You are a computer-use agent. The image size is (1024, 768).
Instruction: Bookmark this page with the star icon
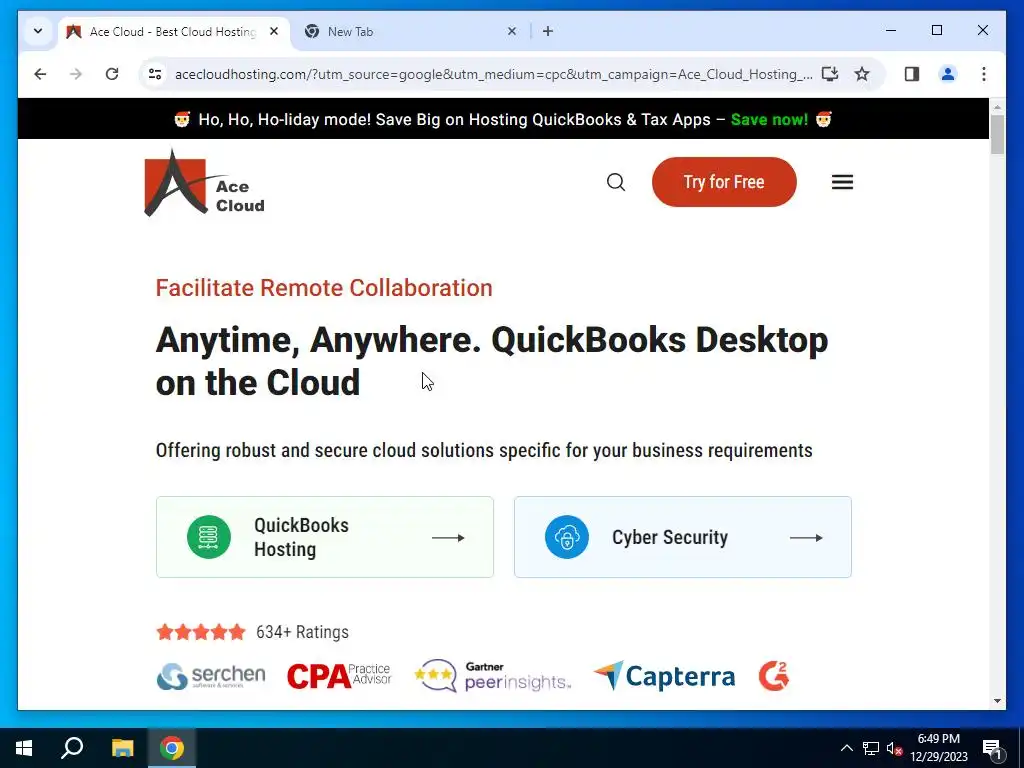coord(862,74)
